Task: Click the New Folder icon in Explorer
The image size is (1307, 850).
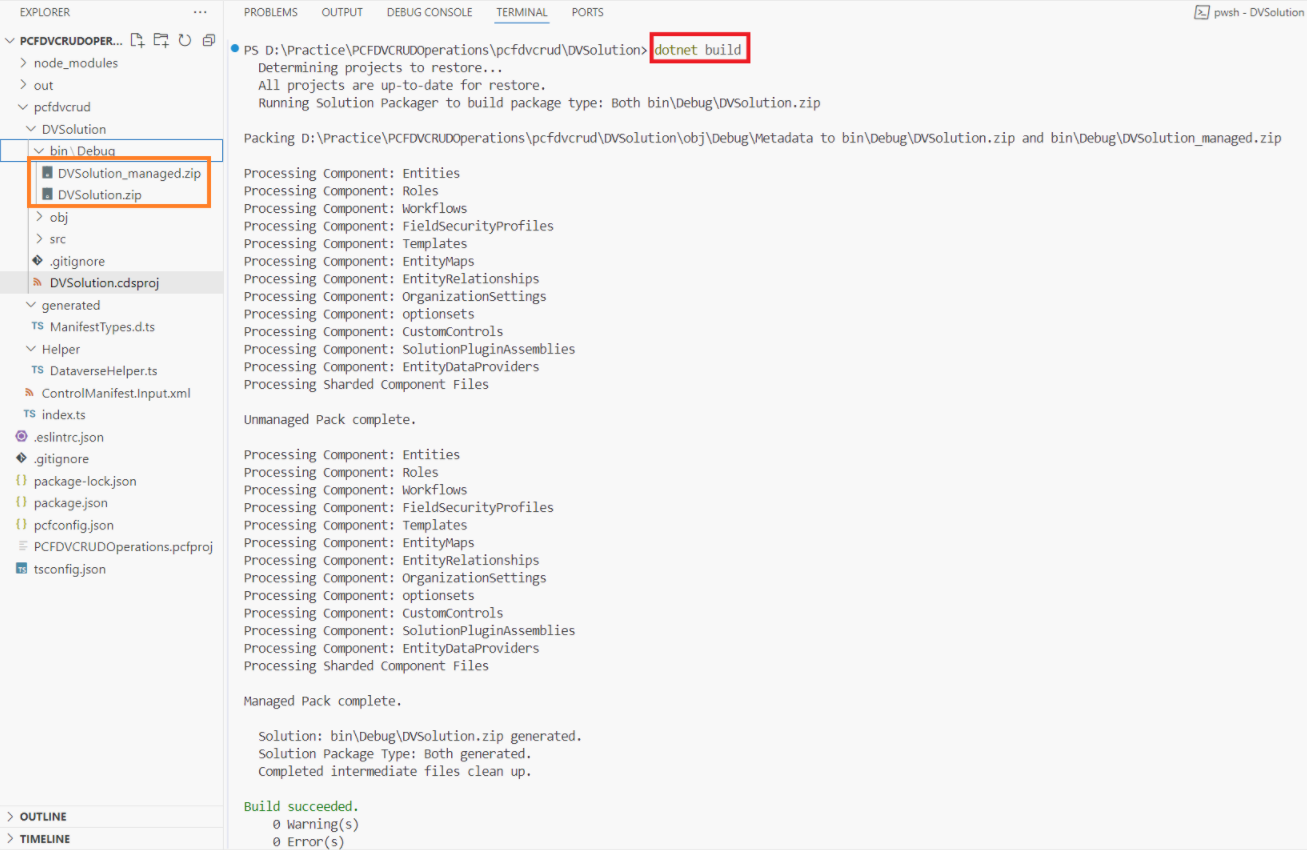Action: (161, 41)
